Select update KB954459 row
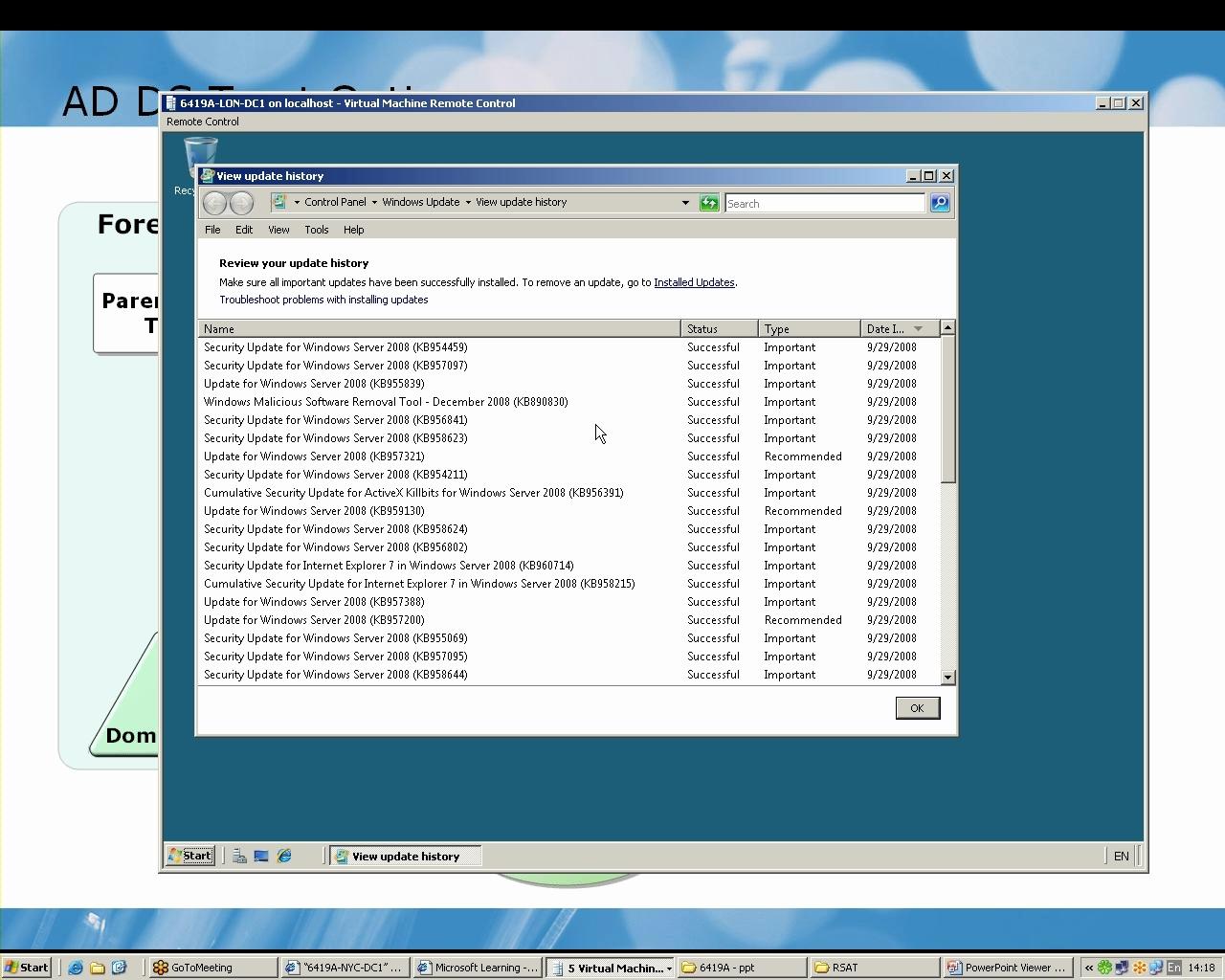 569,347
